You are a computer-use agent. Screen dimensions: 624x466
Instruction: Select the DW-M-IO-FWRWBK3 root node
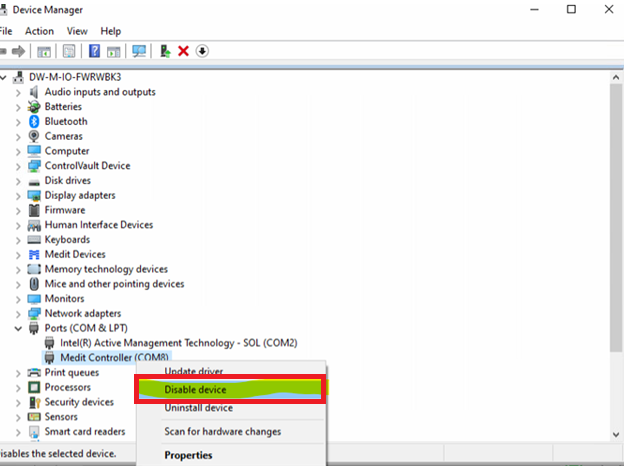point(75,77)
